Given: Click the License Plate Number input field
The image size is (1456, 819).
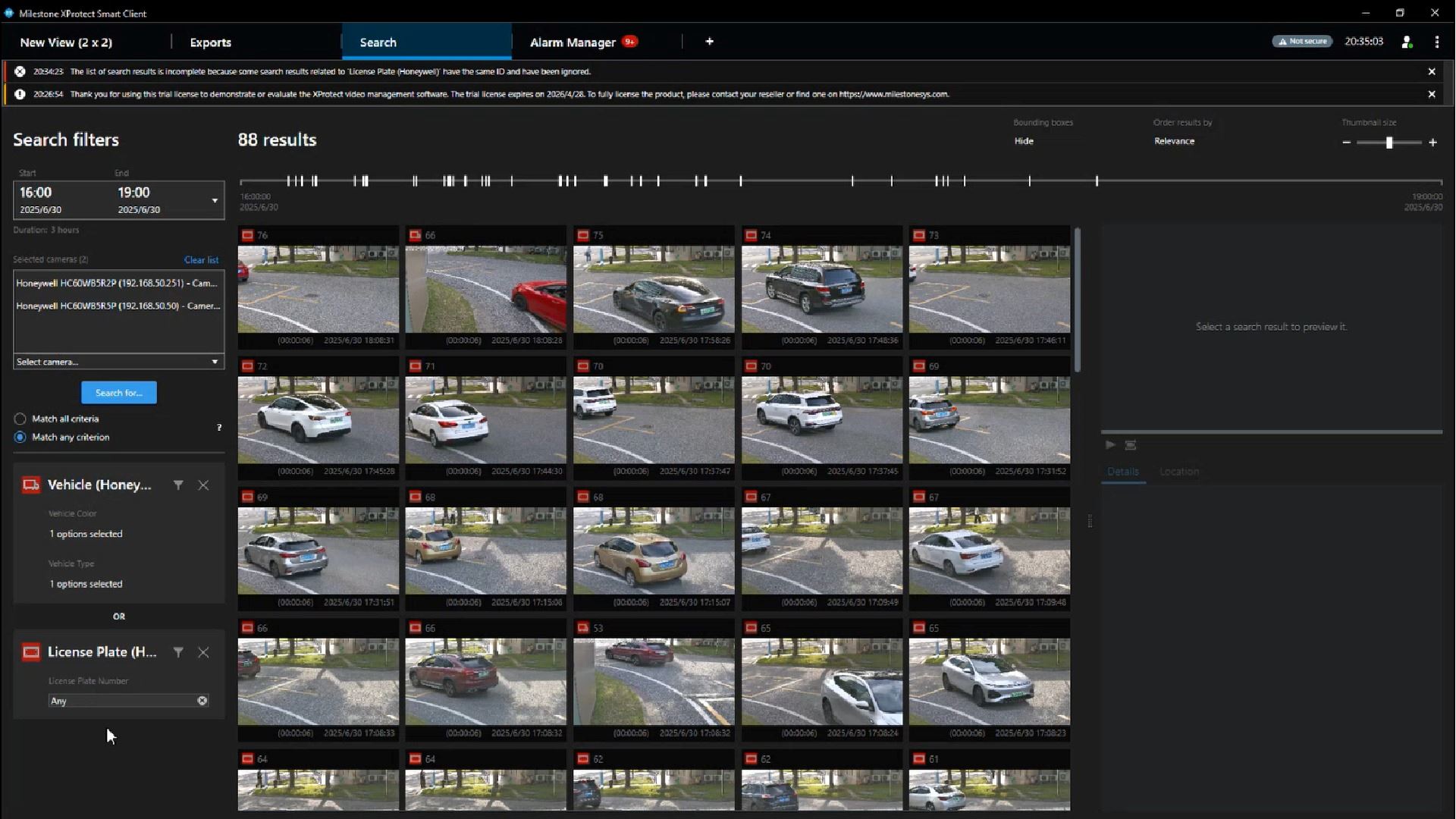Looking at the screenshot, I should [x=121, y=701].
